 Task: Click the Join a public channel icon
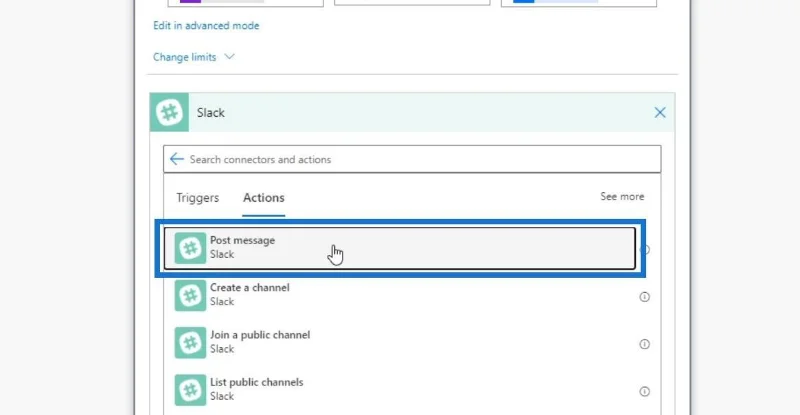click(190, 343)
